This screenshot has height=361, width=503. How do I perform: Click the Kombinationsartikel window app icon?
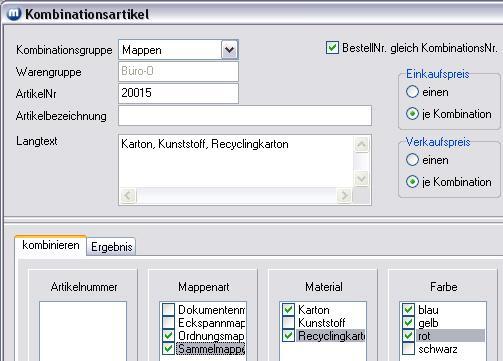(14, 14)
